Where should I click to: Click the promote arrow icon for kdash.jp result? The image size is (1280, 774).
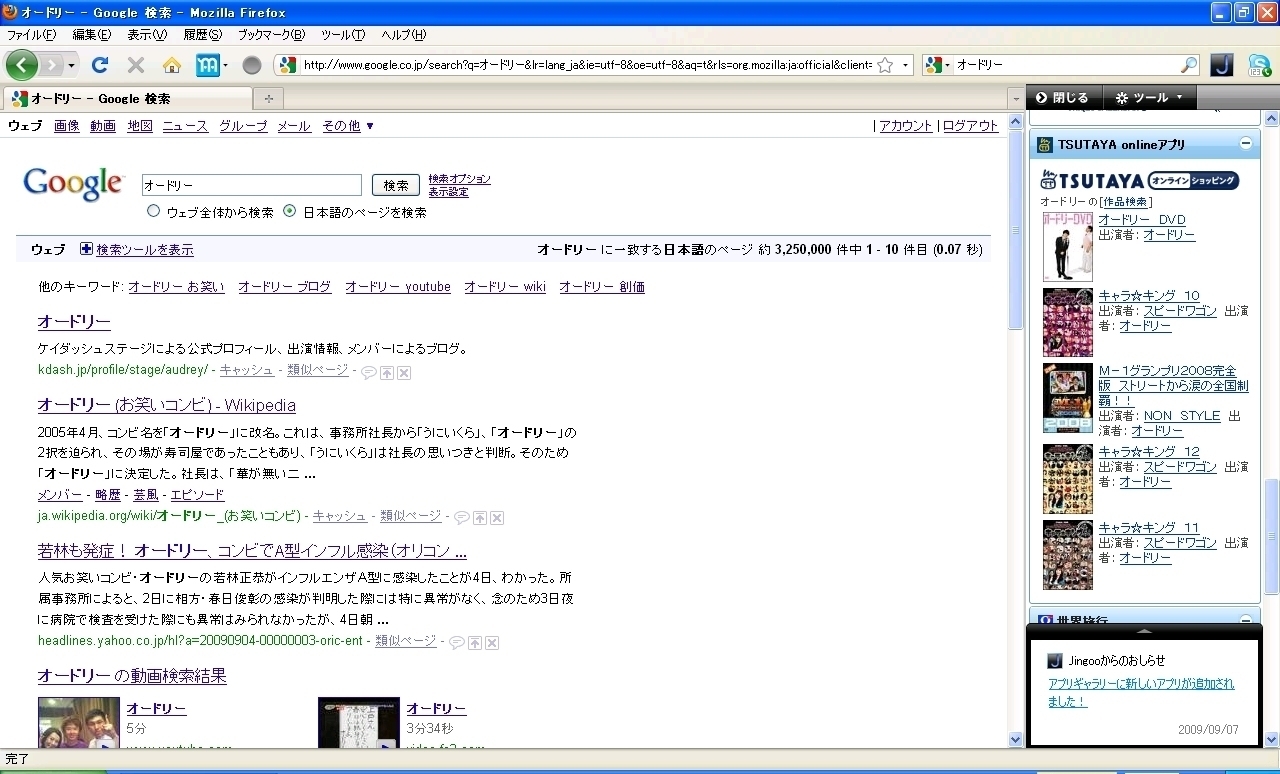pos(387,373)
